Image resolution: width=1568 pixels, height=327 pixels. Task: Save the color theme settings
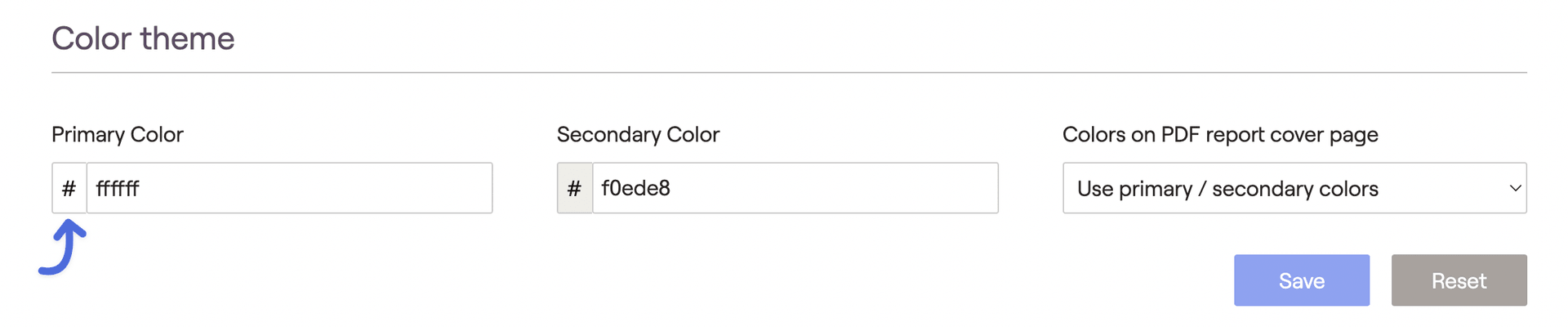[x=1302, y=280]
